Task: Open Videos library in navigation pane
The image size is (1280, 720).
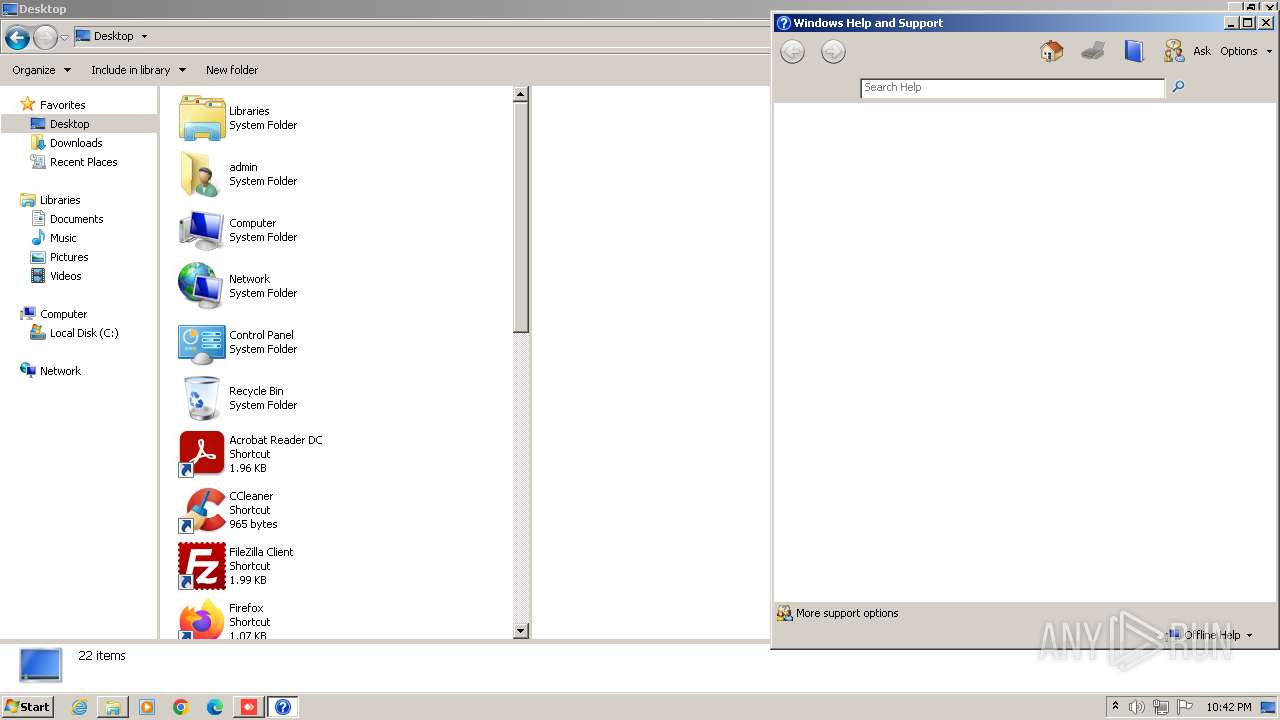Action: [65, 276]
